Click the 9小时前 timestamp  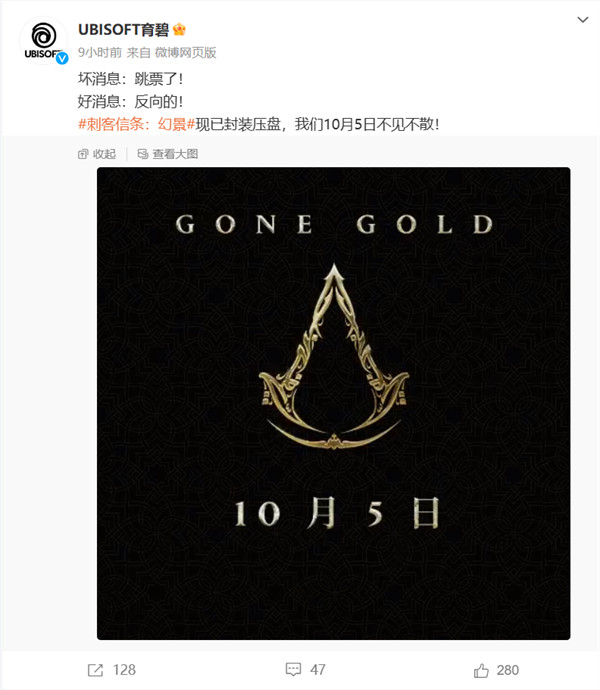point(100,53)
